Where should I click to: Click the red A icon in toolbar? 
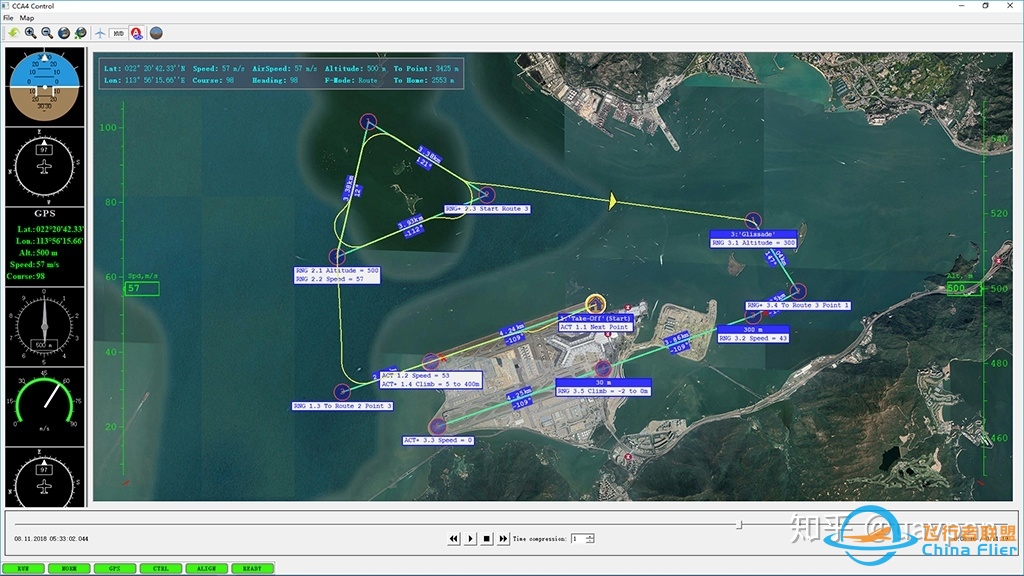pyautogui.click(x=137, y=33)
